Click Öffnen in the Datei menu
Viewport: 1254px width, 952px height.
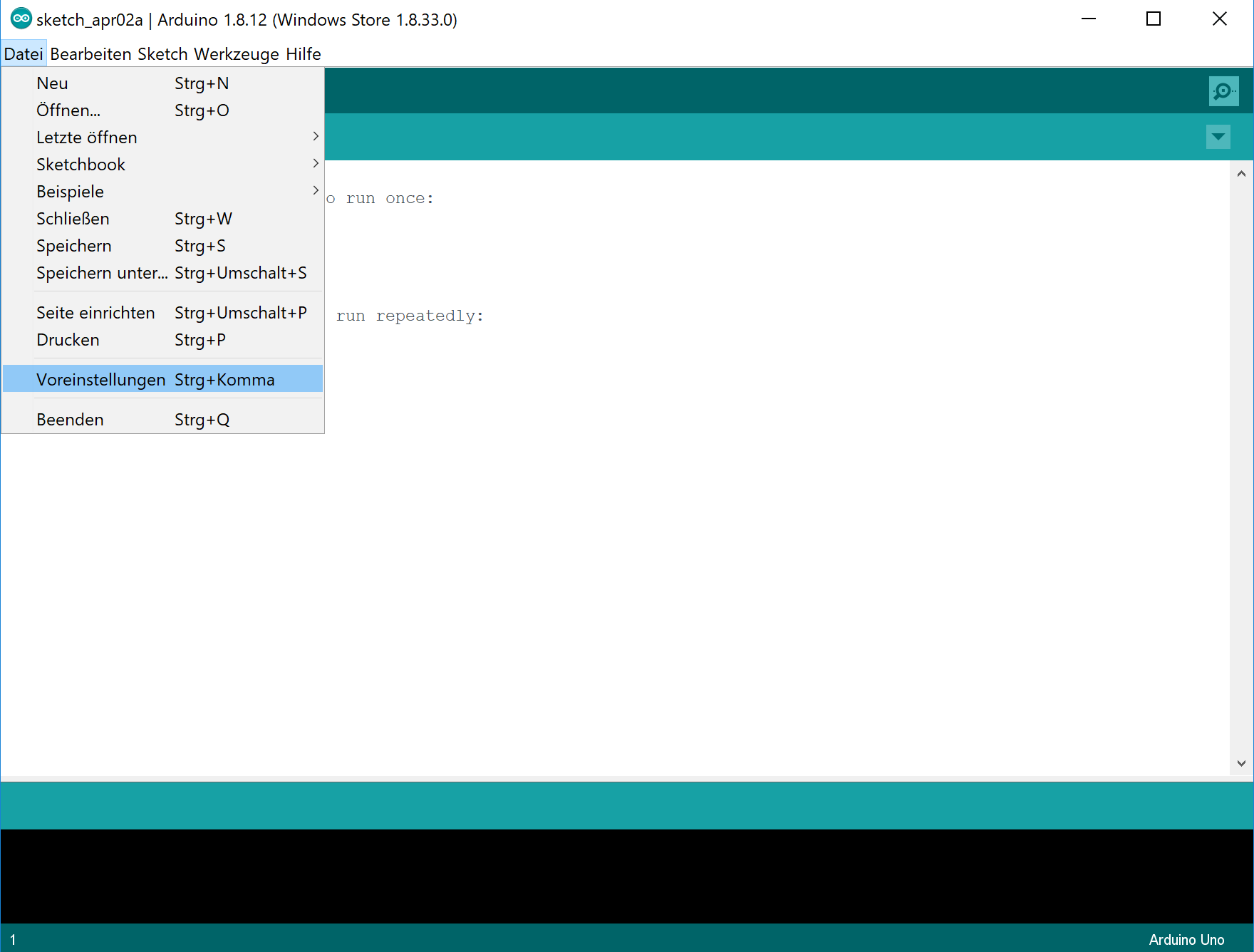click(x=68, y=110)
